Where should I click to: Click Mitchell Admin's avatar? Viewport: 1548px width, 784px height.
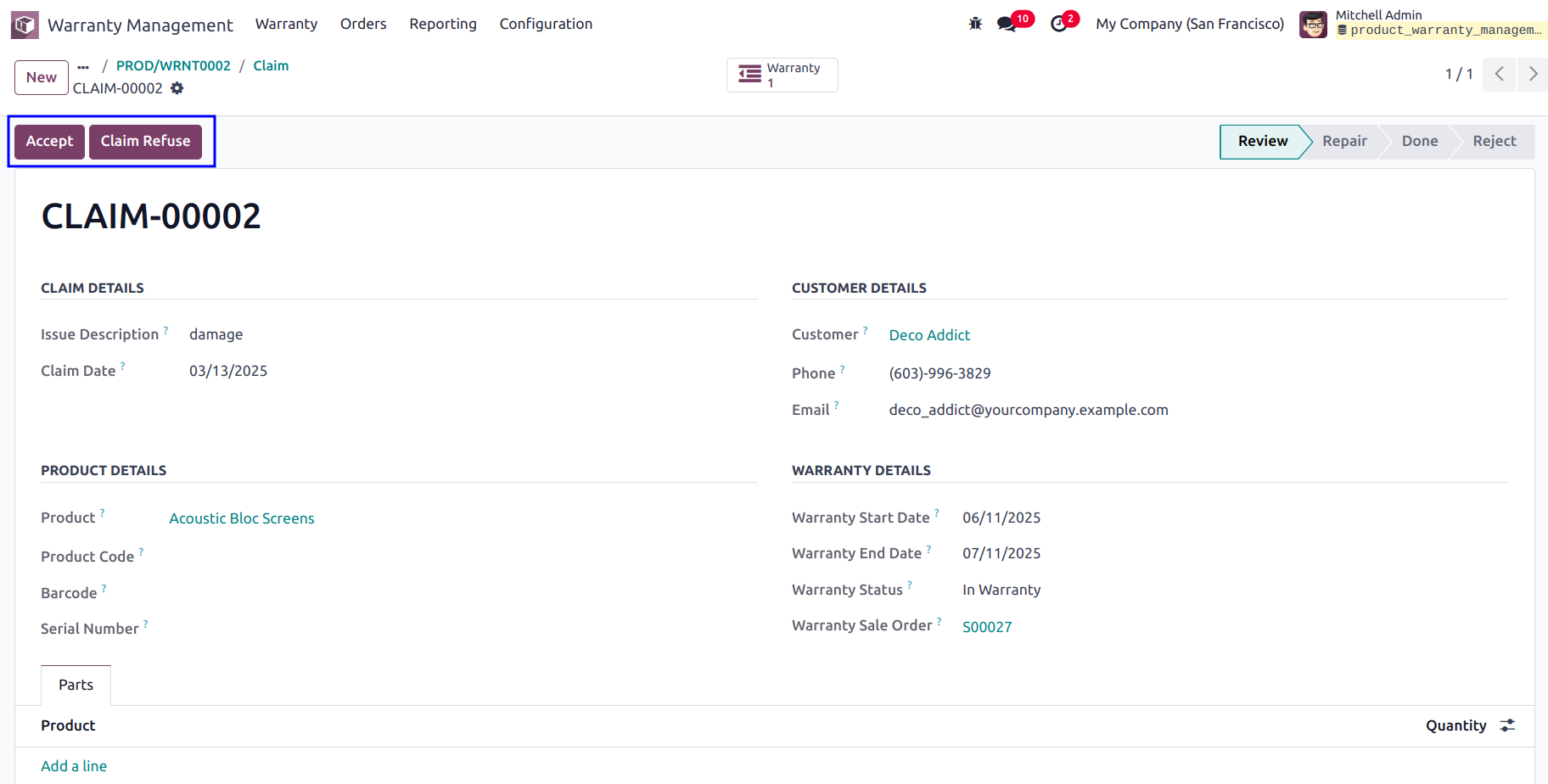pyautogui.click(x=1313, y=24)
